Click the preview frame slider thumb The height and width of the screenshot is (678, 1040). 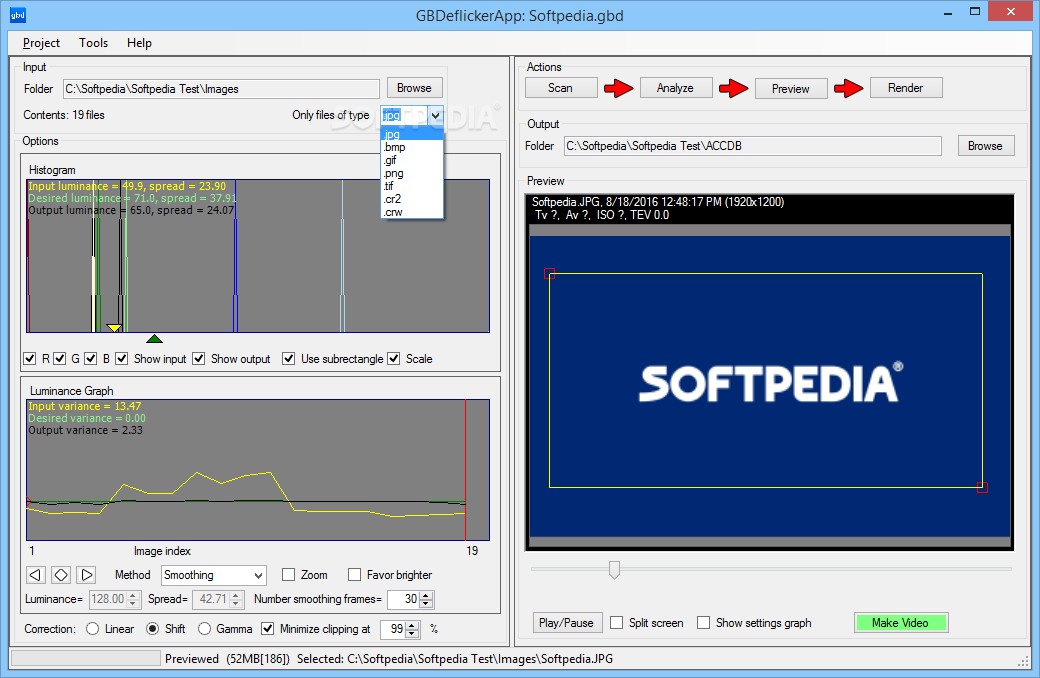614,569
